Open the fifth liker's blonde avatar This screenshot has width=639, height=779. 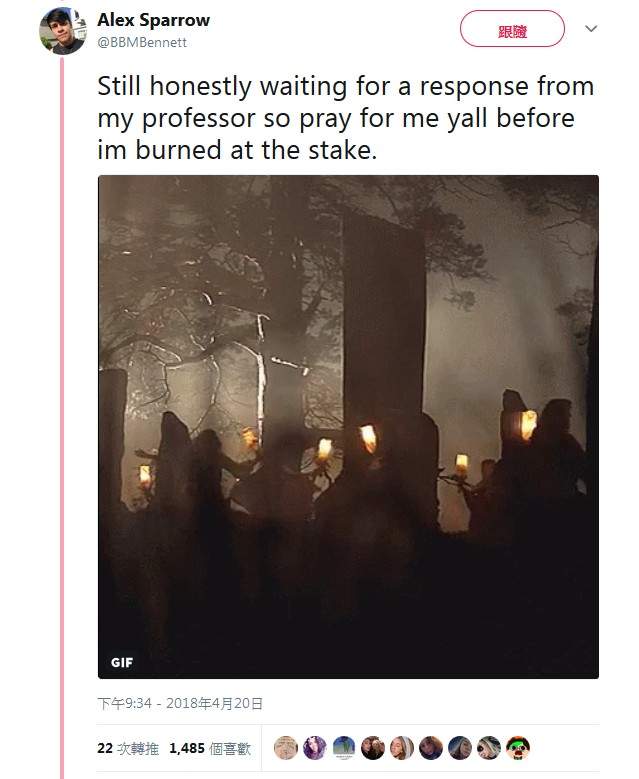pos(402,748)
